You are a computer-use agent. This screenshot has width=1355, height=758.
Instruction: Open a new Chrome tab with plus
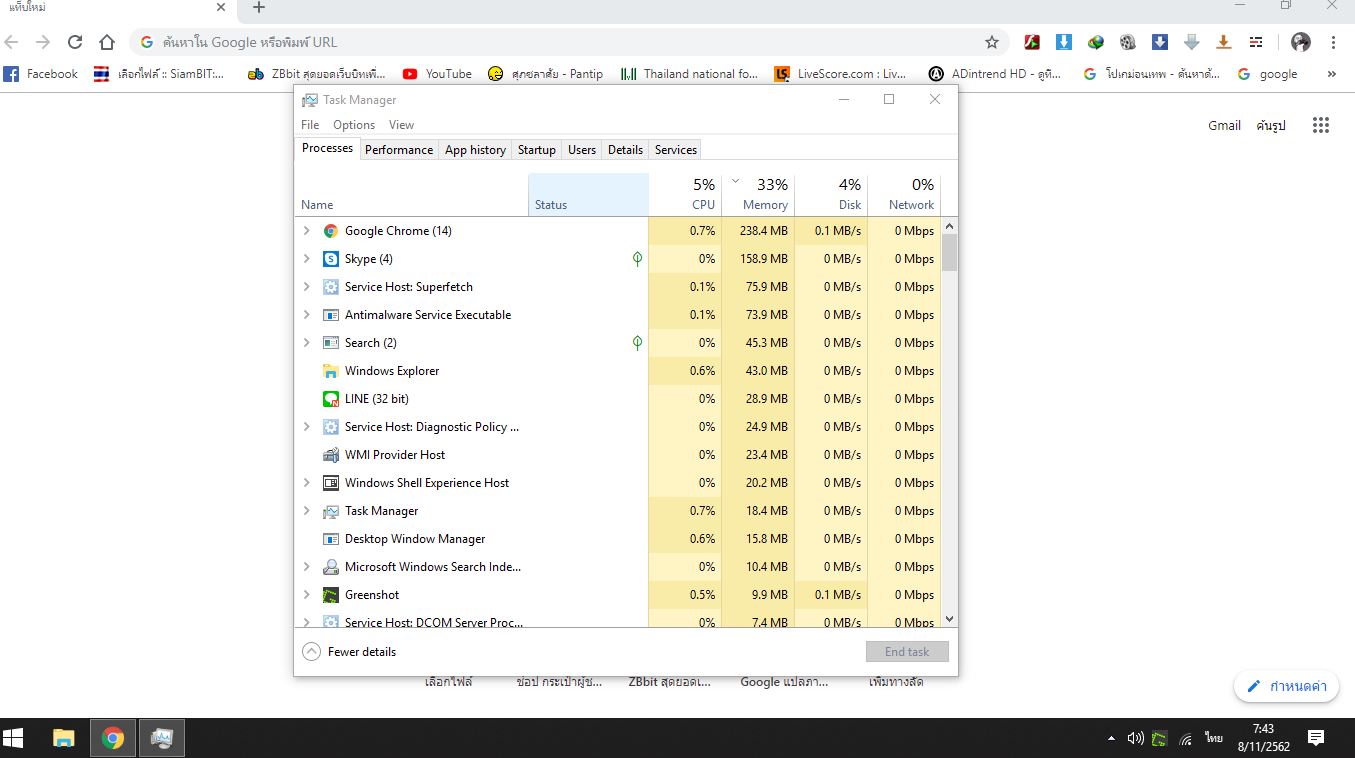pyautogui.click(x=259, y=8)
